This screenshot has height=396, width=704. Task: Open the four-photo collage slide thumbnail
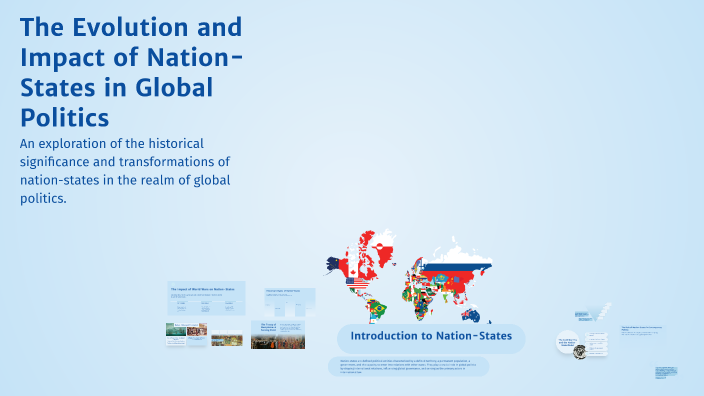[x=186, y=334]
